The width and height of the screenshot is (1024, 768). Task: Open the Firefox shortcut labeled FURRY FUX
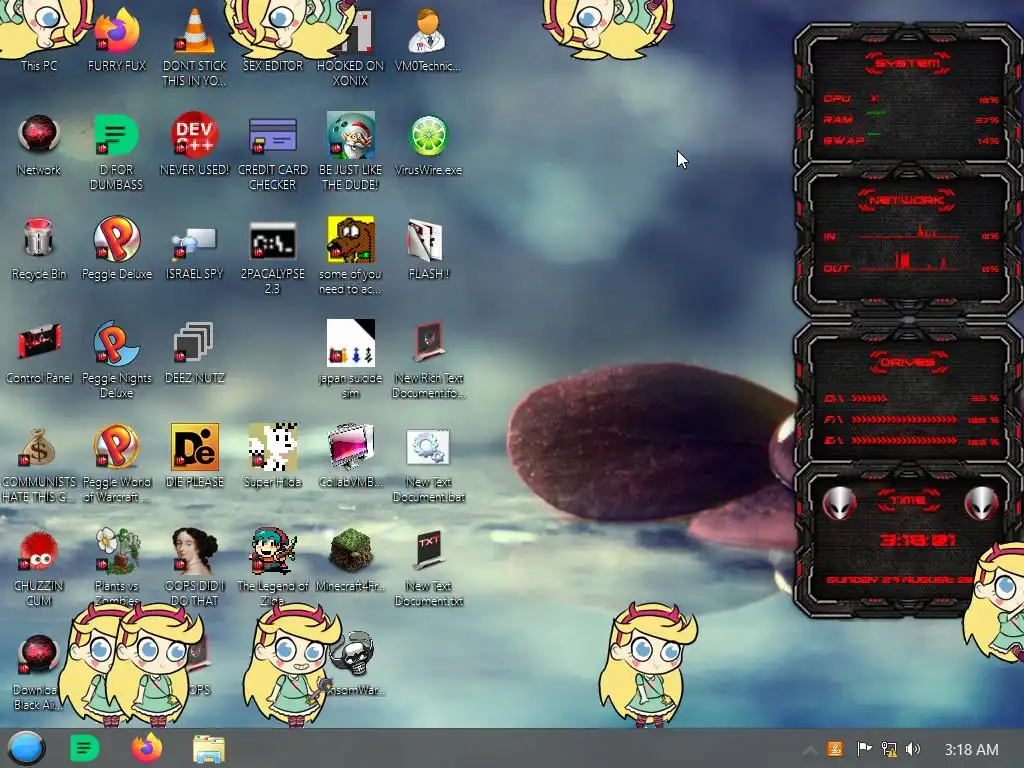[x=116, y=31]
